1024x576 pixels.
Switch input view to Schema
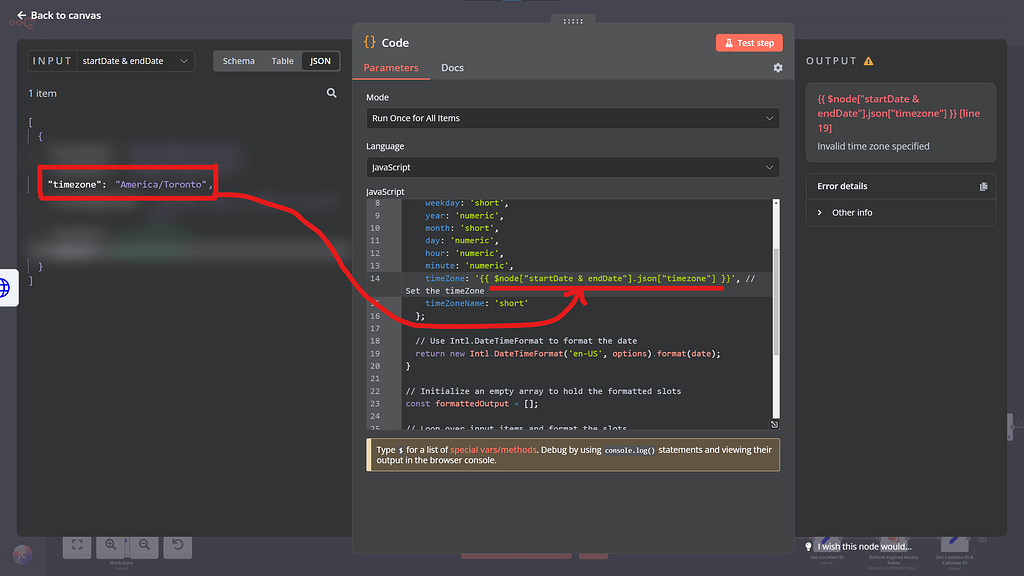point(238,61)
